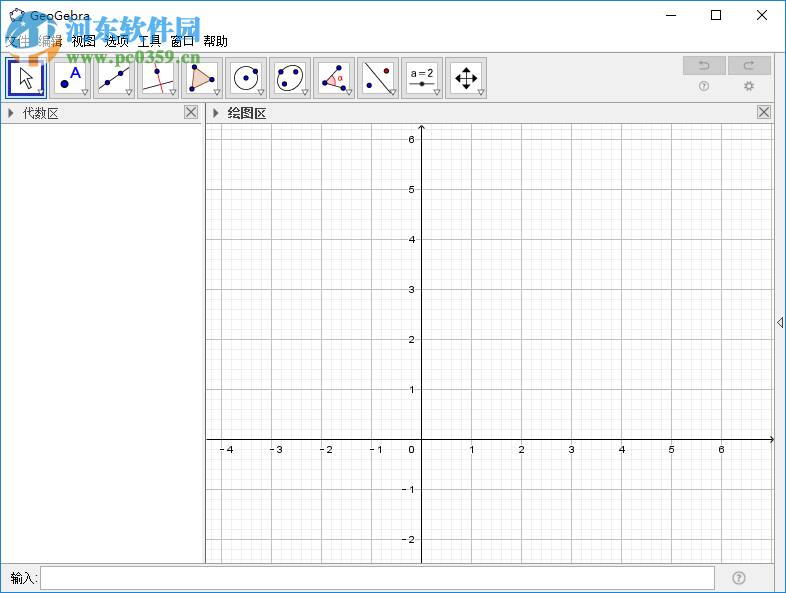Open the Line tool dropdown arrow
The height and width of the screenshot is (593, 786).
129,92
